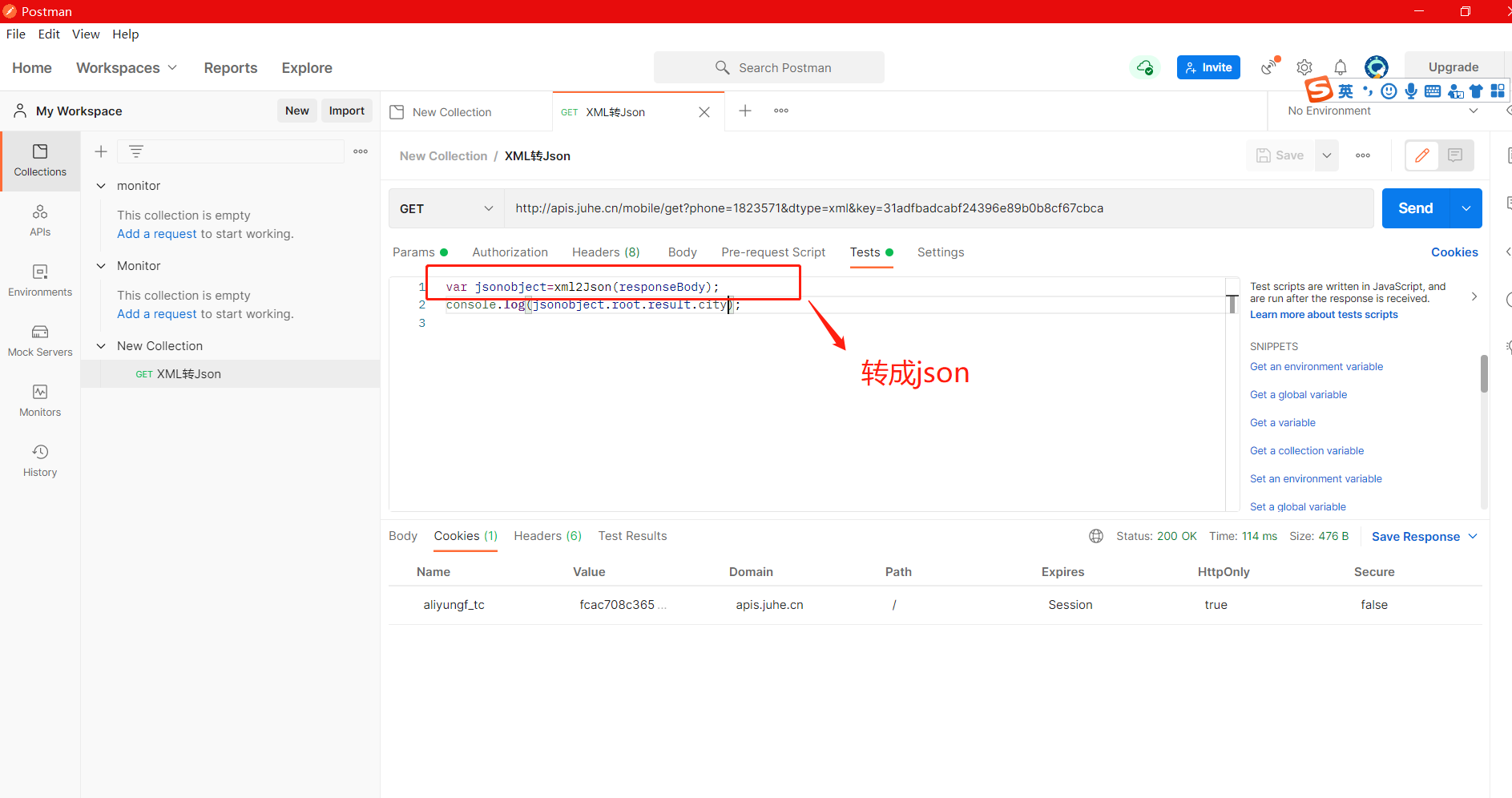This screenshot has width=1512, height=798.
Task: Open the Cookies link
Action: pyautogui.click(x=1454, y=252)
